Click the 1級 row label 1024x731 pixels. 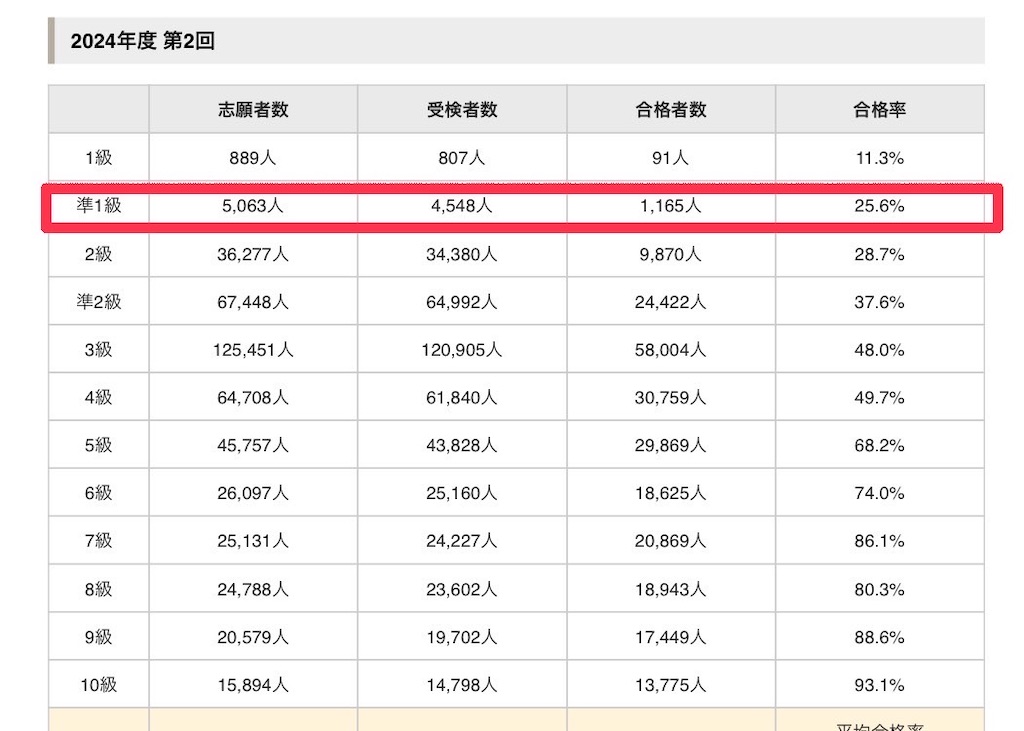[x=99, y=157]
